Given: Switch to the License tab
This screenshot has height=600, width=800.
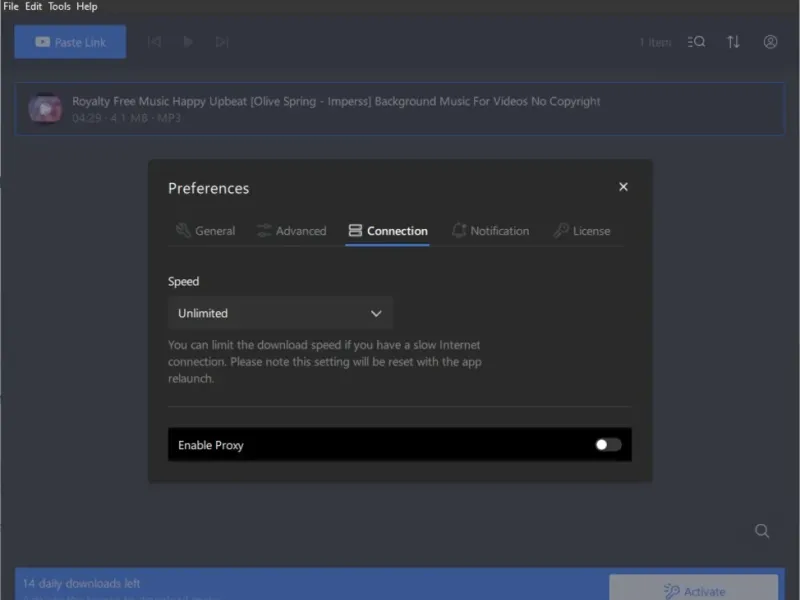Looking at the screenshot, I should (582, 231).
